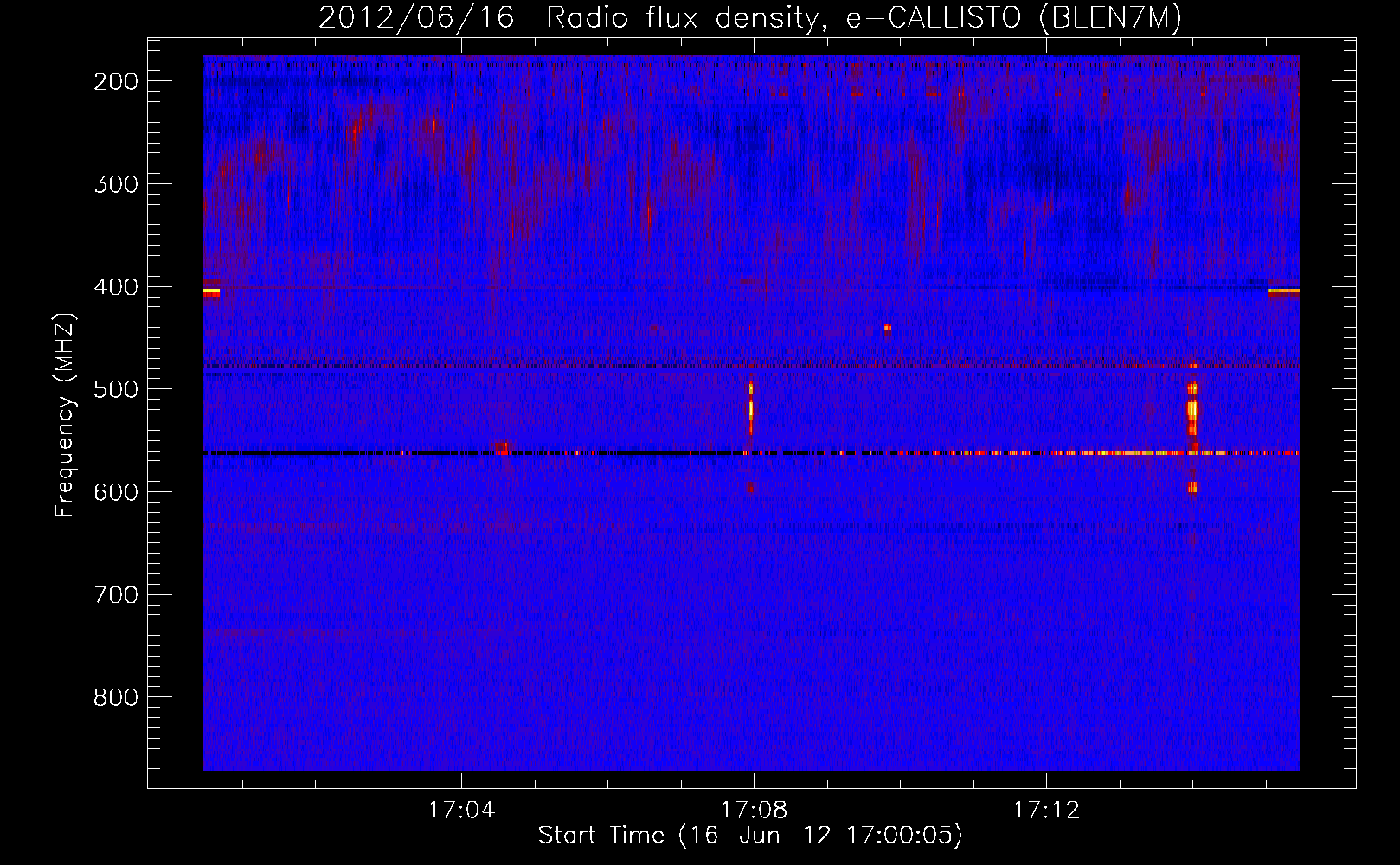
Task: Click the 300 frequency tick label
Action: (116, 184)
